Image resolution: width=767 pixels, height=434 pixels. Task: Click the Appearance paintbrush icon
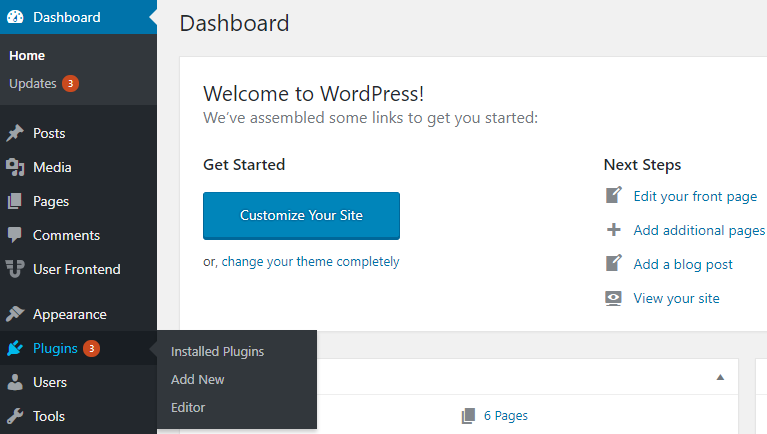click(15, 314)
